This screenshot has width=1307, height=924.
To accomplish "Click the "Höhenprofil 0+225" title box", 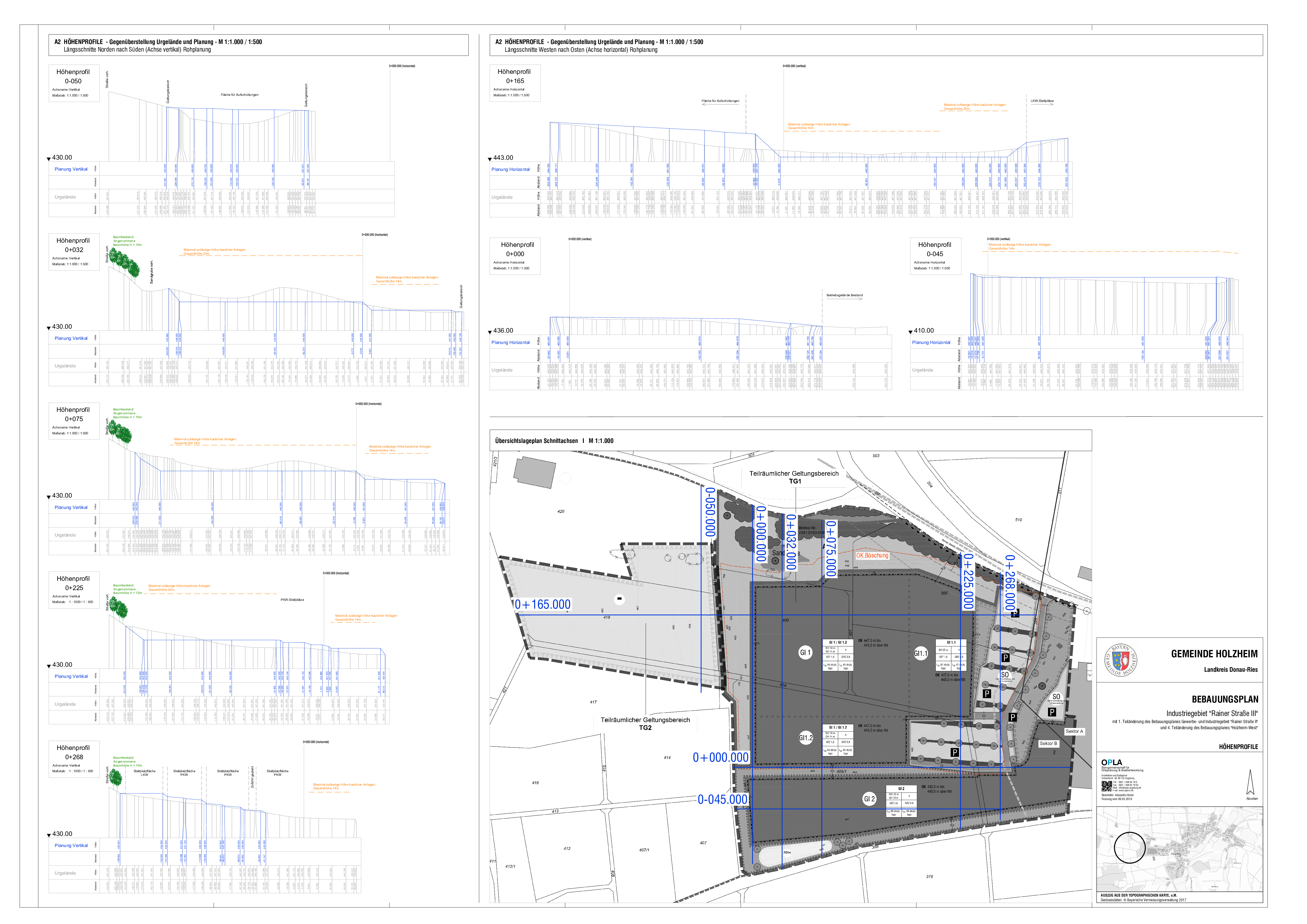I will click(74, 590).
